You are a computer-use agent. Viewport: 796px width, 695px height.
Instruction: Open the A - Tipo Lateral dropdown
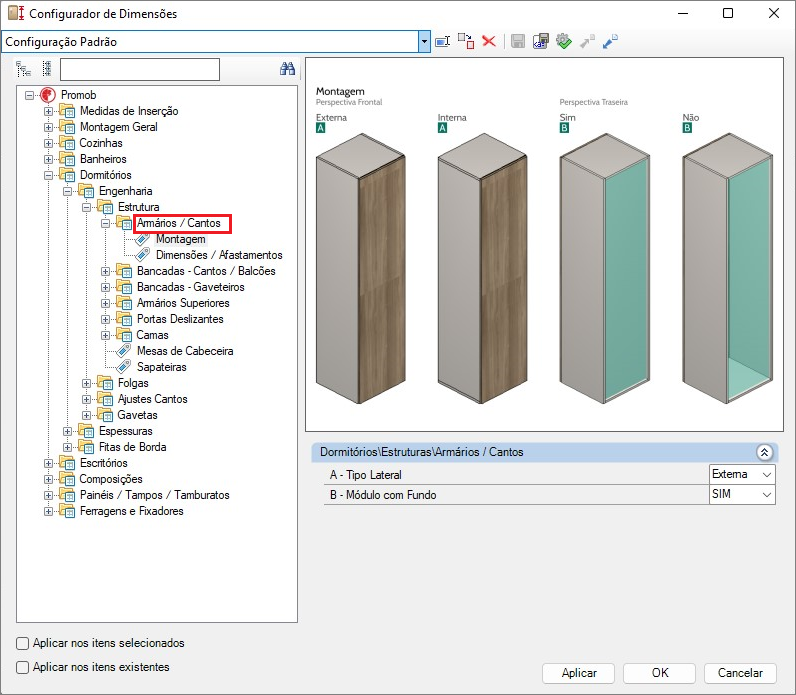click(766, 474)
